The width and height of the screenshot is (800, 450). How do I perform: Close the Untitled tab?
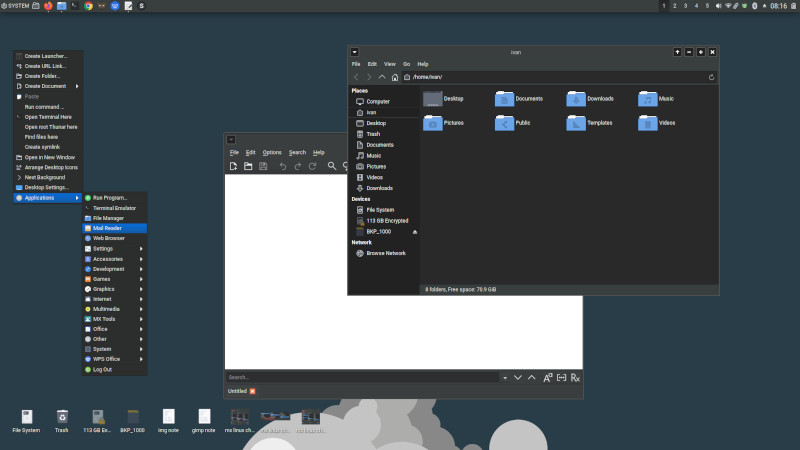(x=253, y=391)
